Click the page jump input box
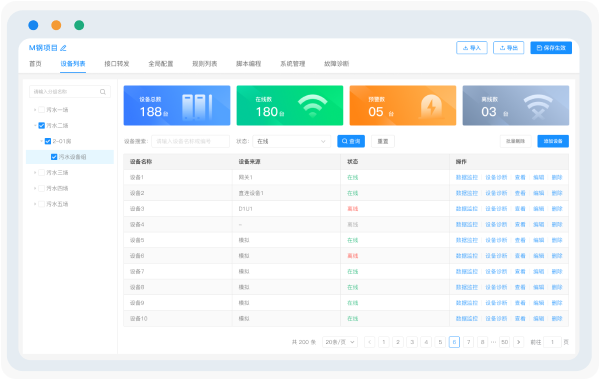 552,342
